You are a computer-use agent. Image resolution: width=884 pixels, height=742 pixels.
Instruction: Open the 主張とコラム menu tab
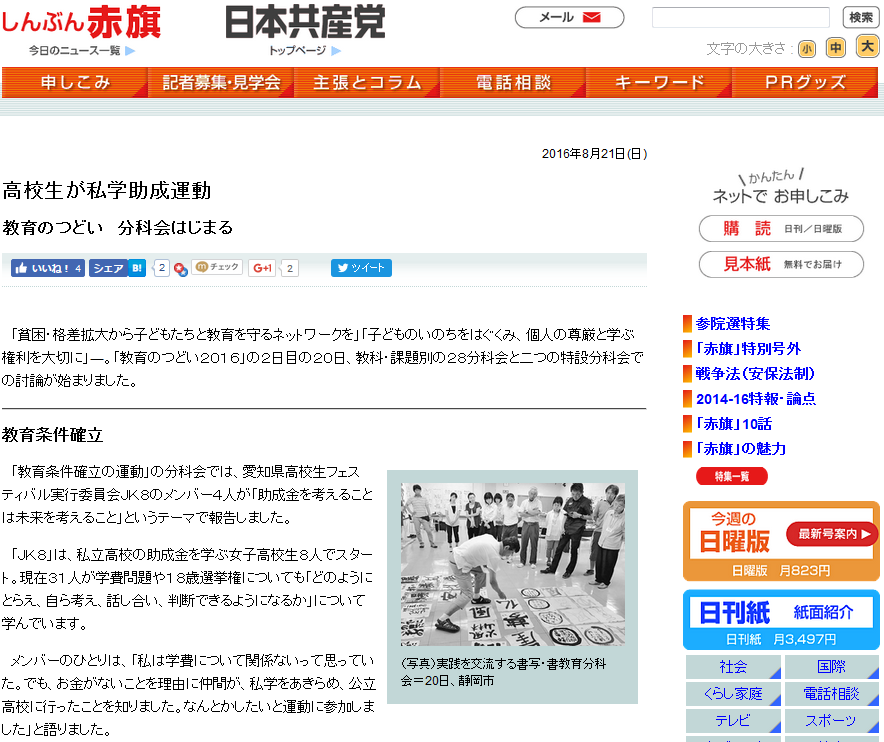coord(366,82)
